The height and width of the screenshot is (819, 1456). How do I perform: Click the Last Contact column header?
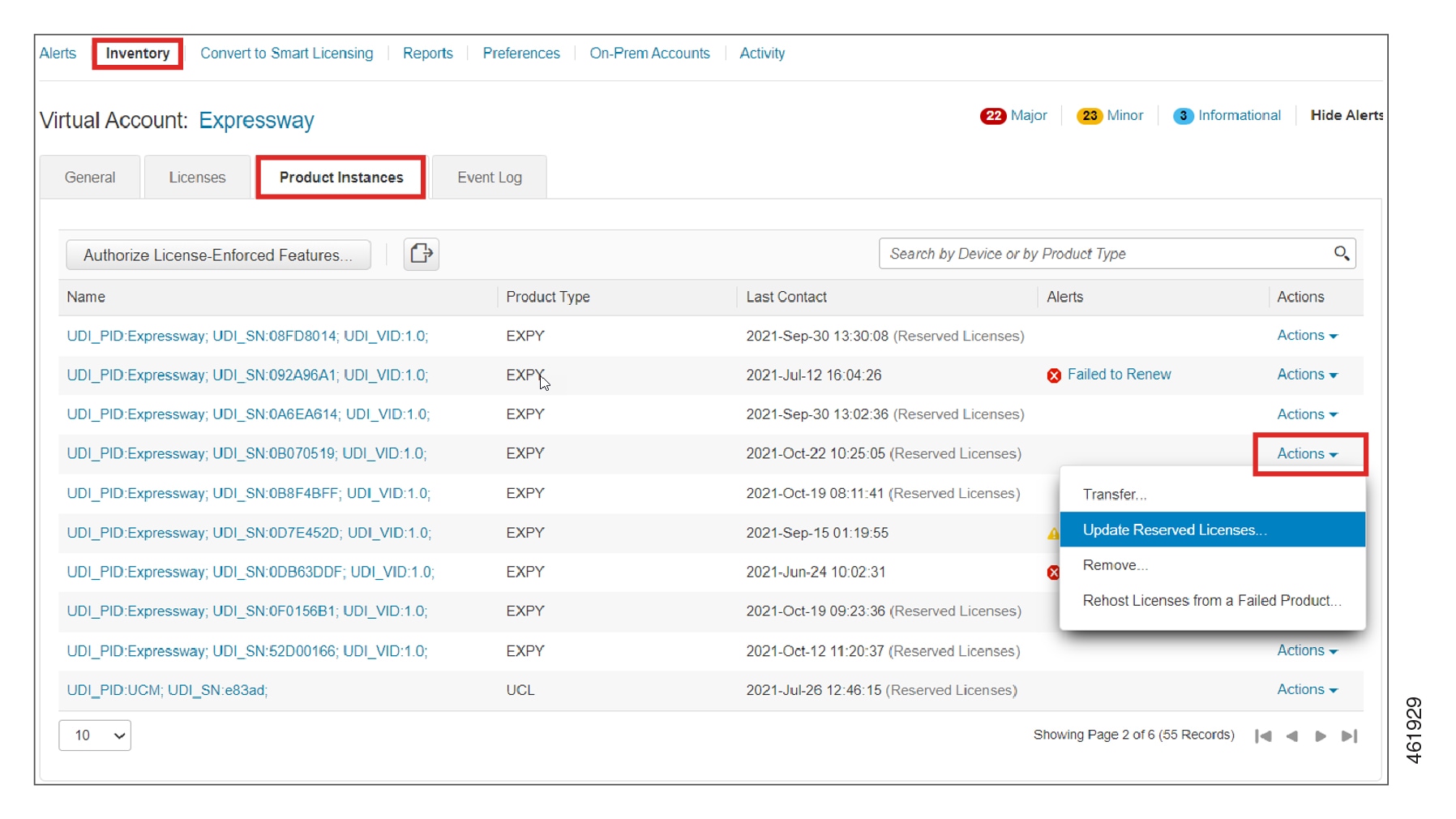[786, 297]
